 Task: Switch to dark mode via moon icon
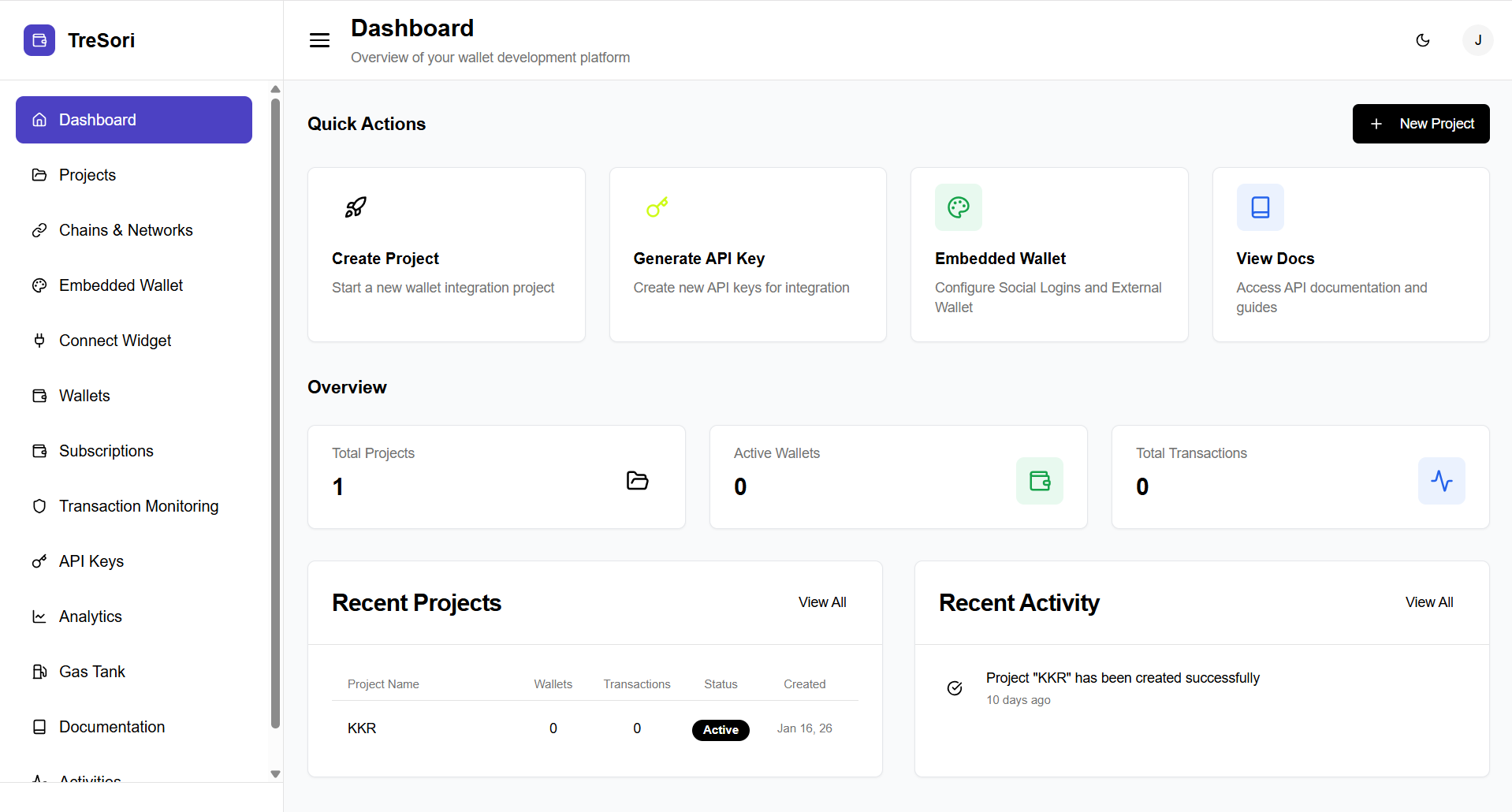click(x=1423, y=40)
